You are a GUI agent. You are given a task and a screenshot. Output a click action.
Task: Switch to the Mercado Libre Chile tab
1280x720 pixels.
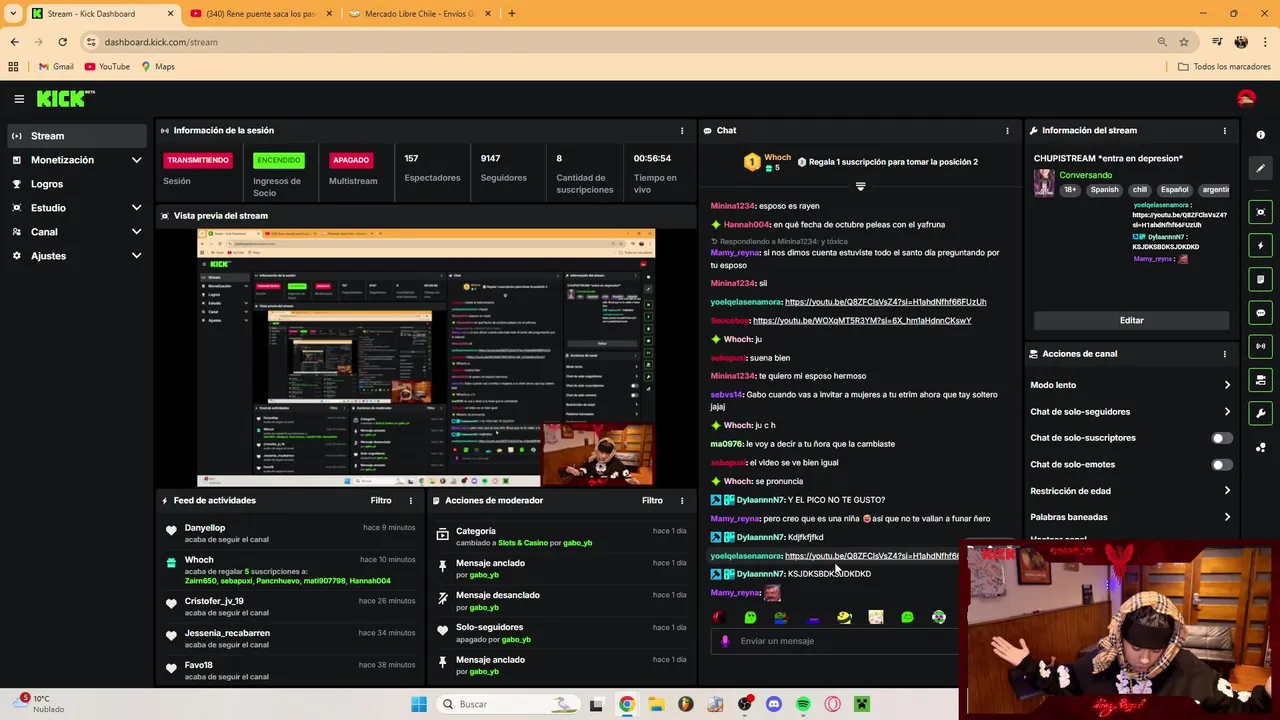418,14
